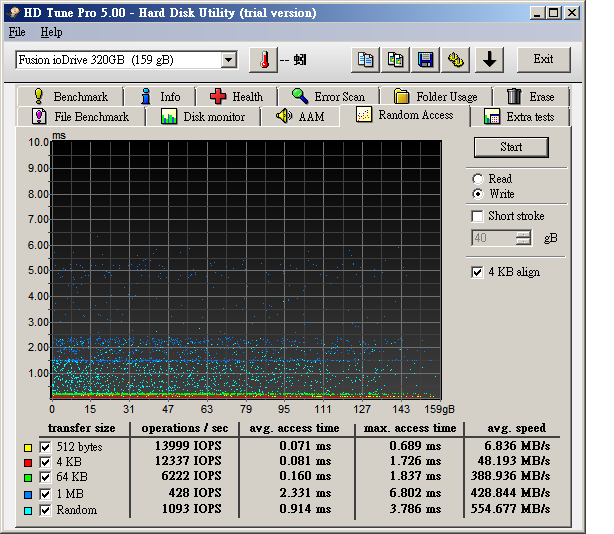This screenshot has height=534, width=614.
Task: Click the green 64 KB color swatch
Action: [28, 478]
